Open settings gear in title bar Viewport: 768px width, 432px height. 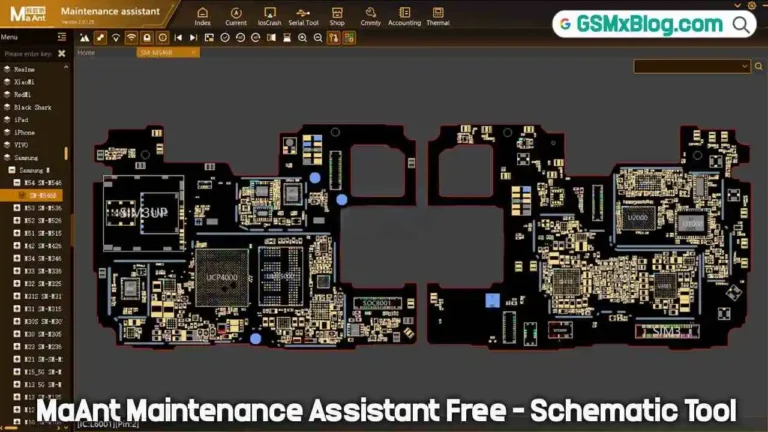pyautogui.click(x=752, y=5)
